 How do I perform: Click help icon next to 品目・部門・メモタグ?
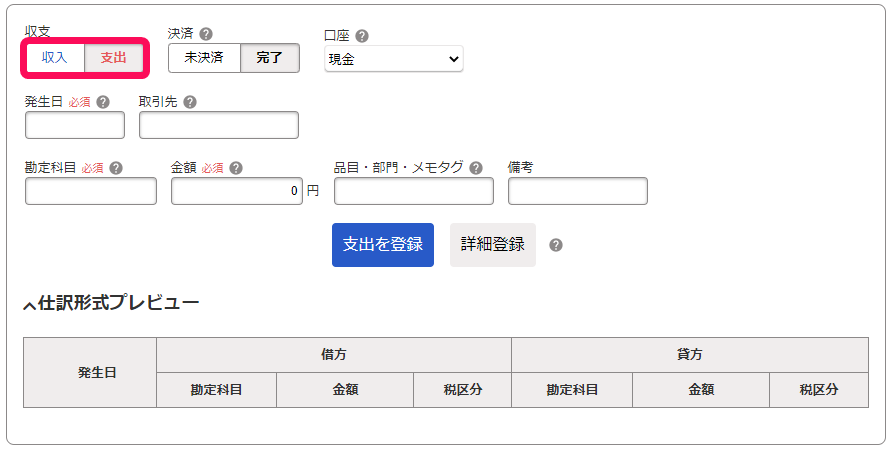[476, 168]
